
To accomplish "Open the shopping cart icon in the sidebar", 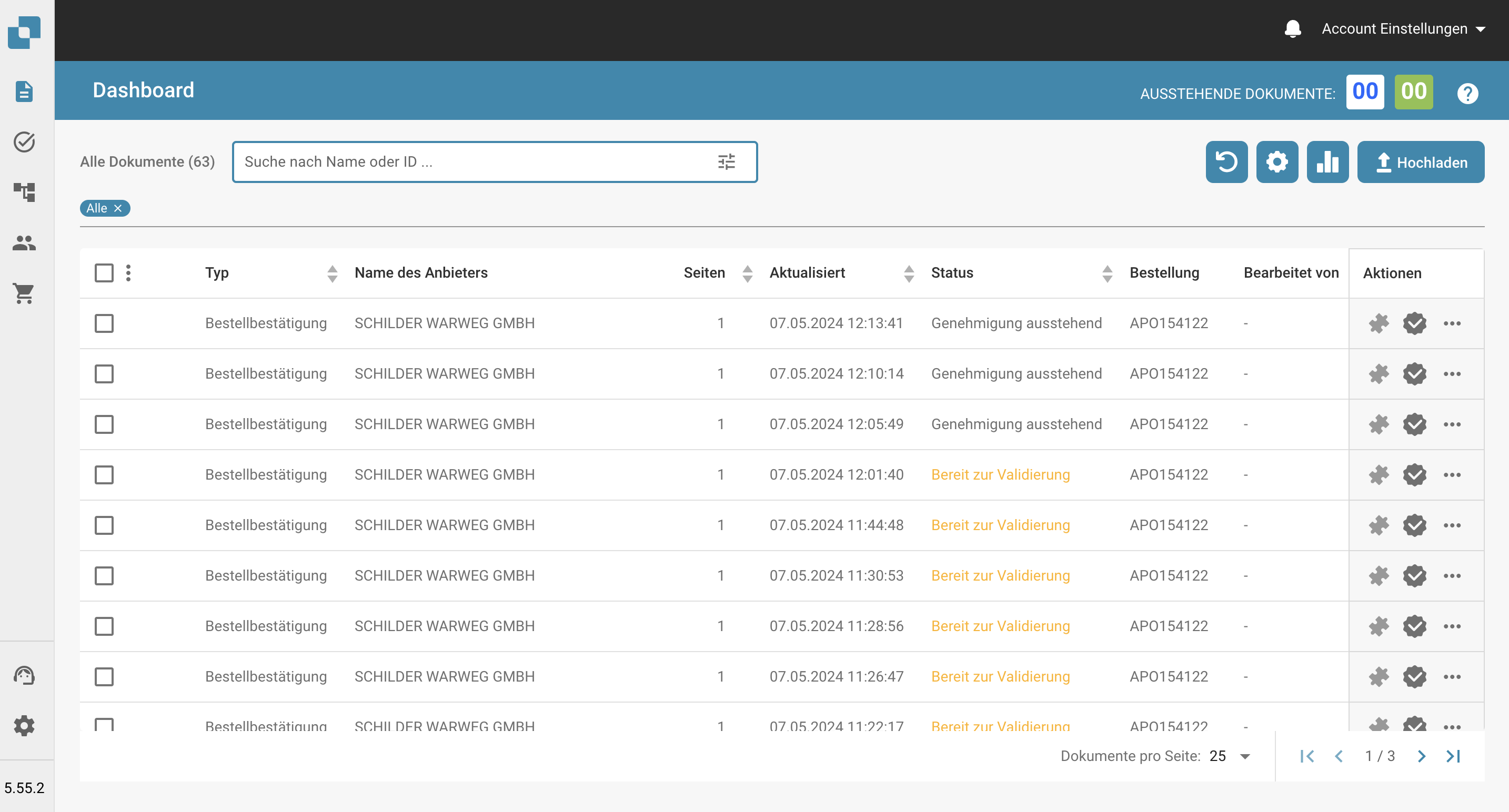I will tap(24, 294).
